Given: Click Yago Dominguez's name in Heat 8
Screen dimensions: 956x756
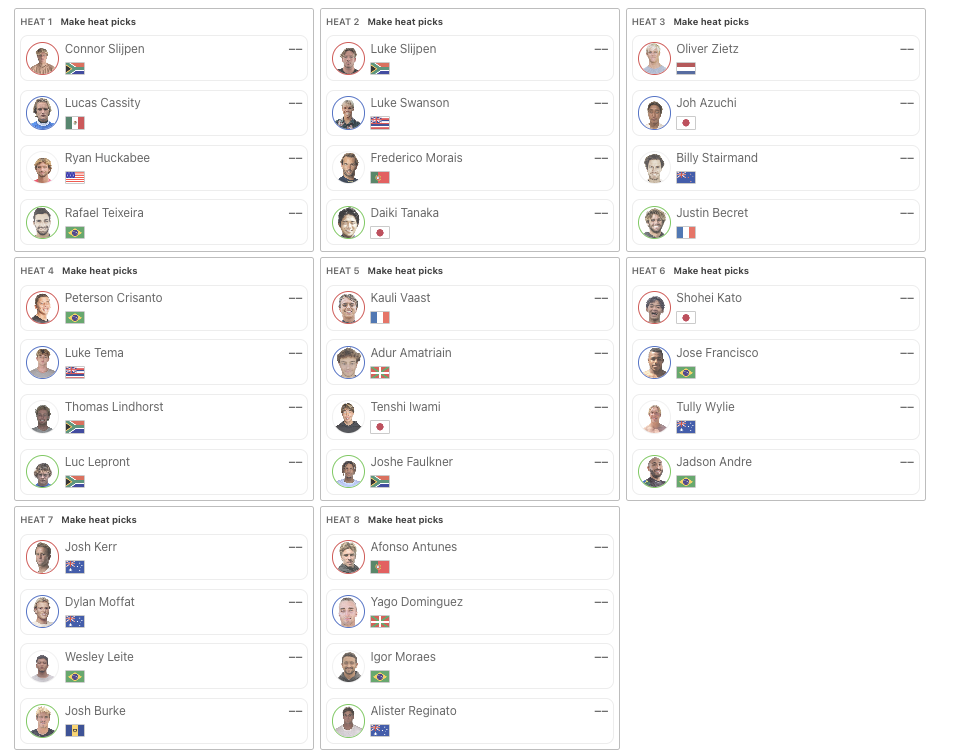Looking at the screenshot, I should pos(416,602).
